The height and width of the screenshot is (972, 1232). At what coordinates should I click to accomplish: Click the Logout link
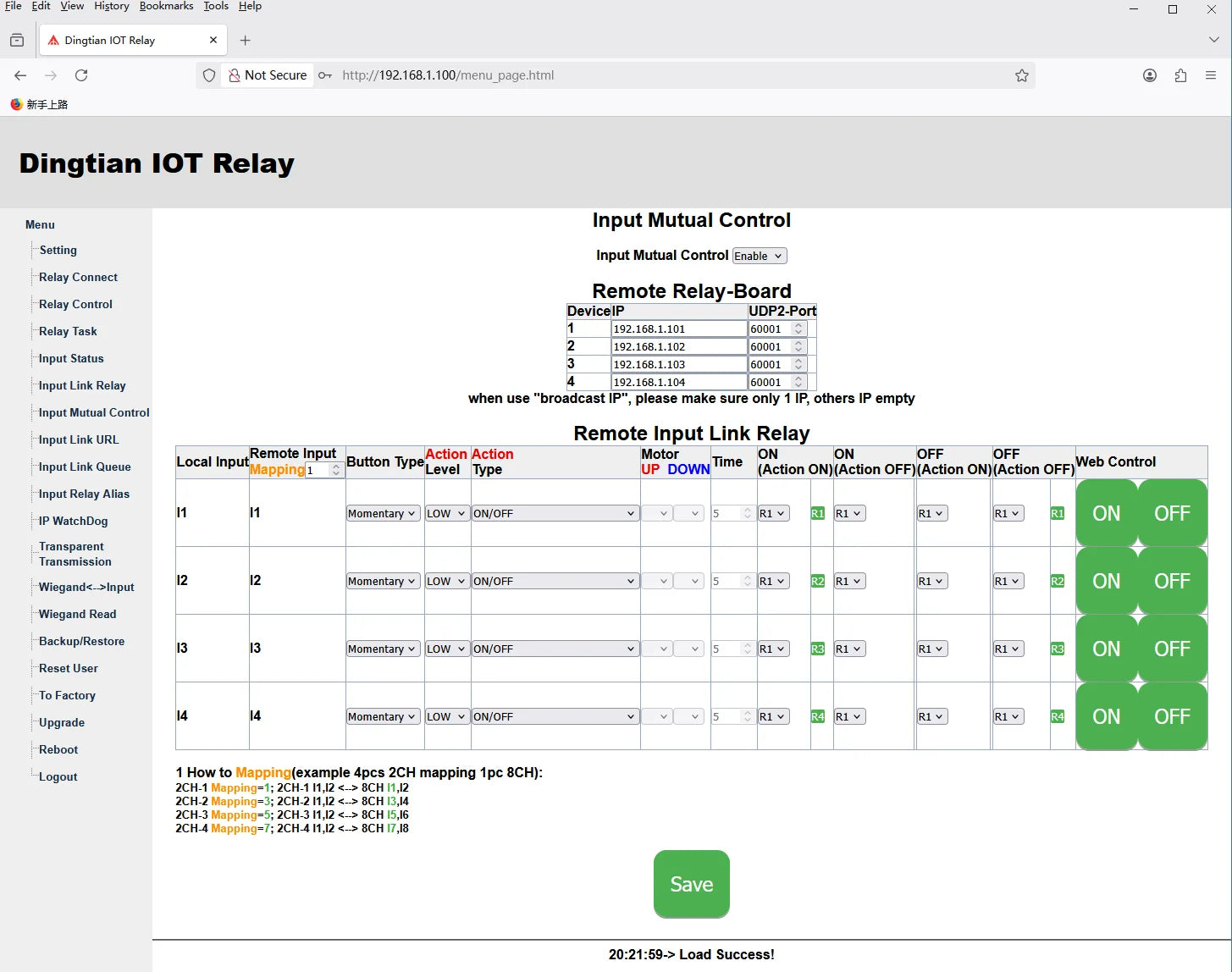58,776
